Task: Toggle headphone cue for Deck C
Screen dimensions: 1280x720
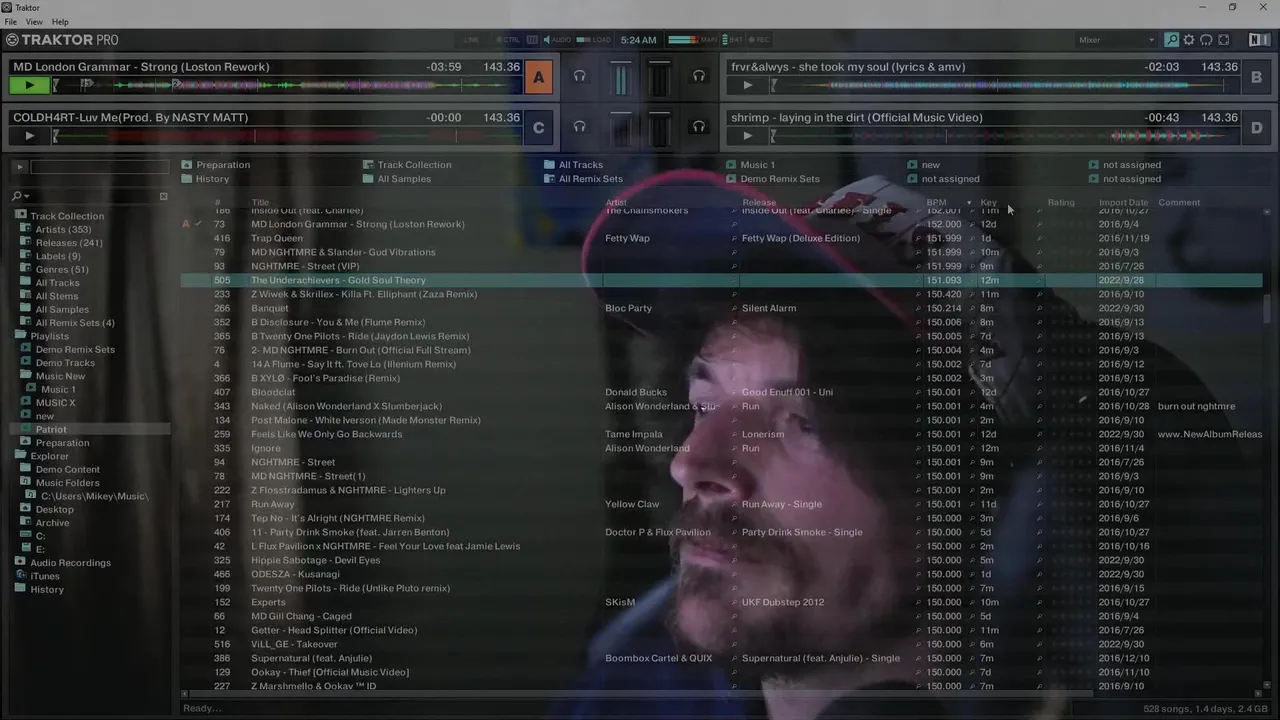Action: point(579,126)
